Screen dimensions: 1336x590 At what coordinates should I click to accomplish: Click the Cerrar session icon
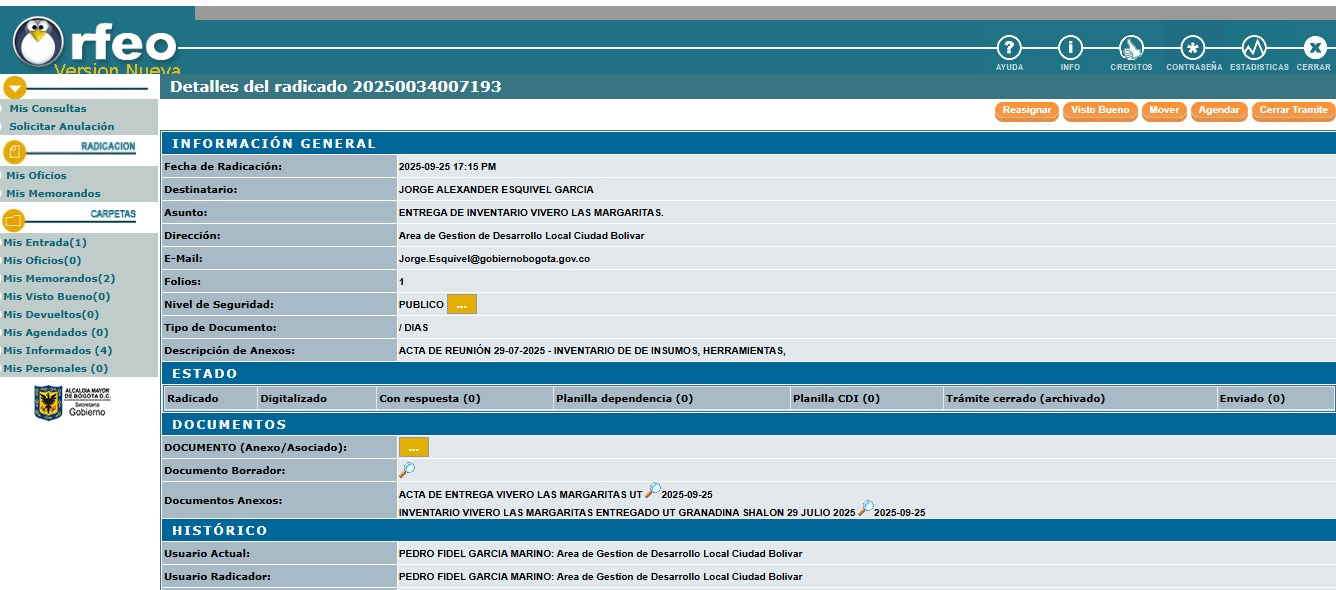1314,48
